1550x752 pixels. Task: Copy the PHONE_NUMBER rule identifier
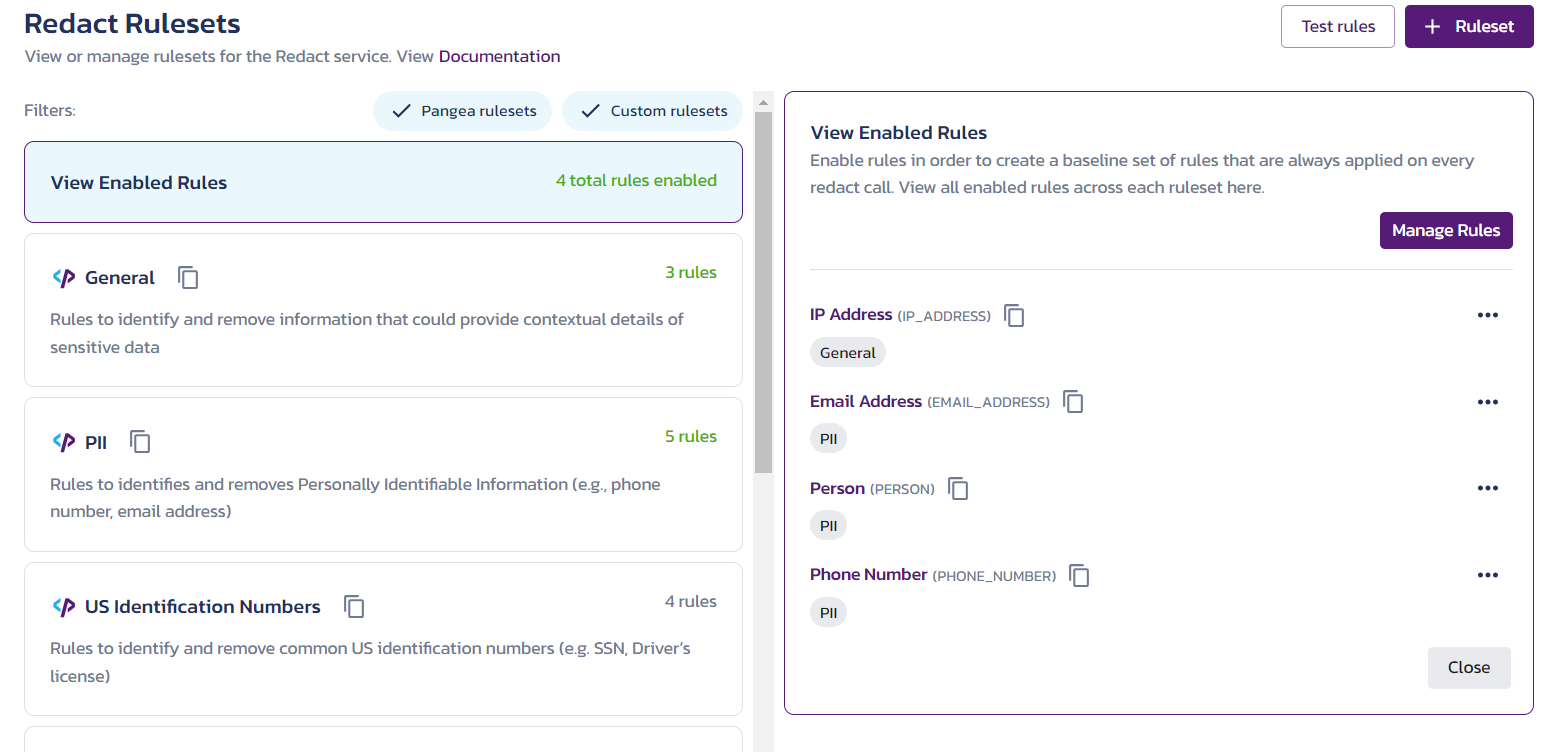(x=1079, y=575)
